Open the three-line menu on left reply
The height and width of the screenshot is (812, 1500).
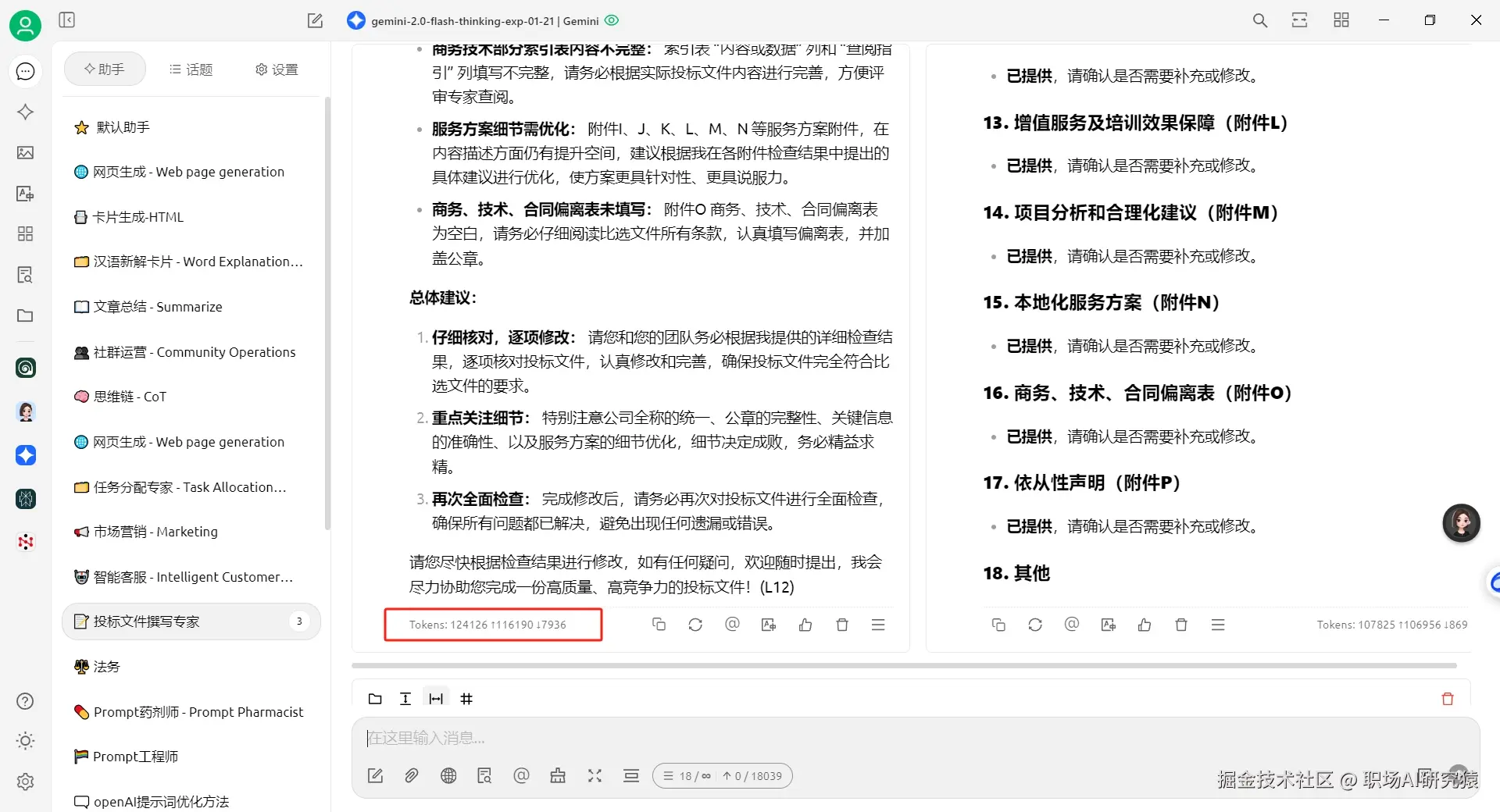pos(878,625)
